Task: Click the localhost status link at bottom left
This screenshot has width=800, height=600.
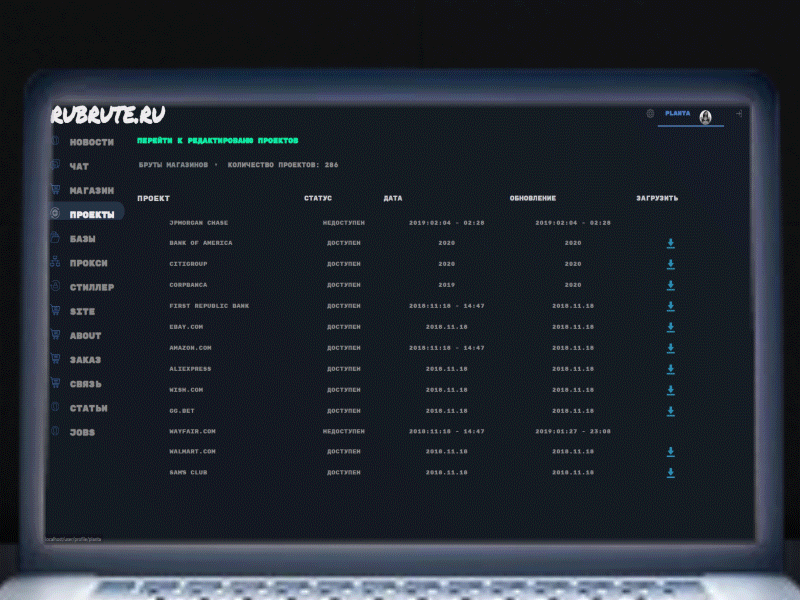Action: pos(73,539)
